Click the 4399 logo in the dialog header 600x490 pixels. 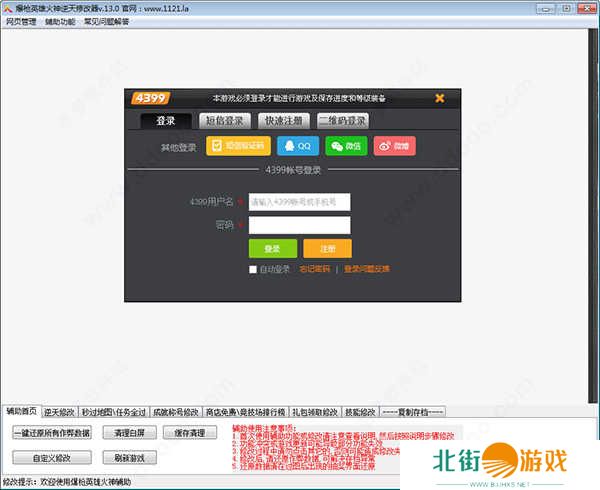152,98
